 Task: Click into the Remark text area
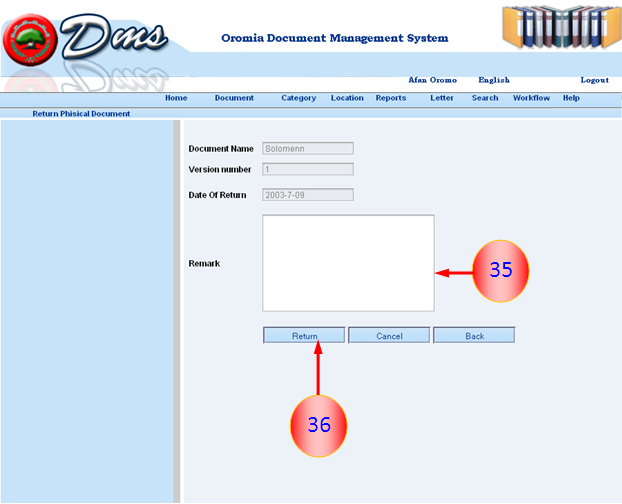pos(348,263)
